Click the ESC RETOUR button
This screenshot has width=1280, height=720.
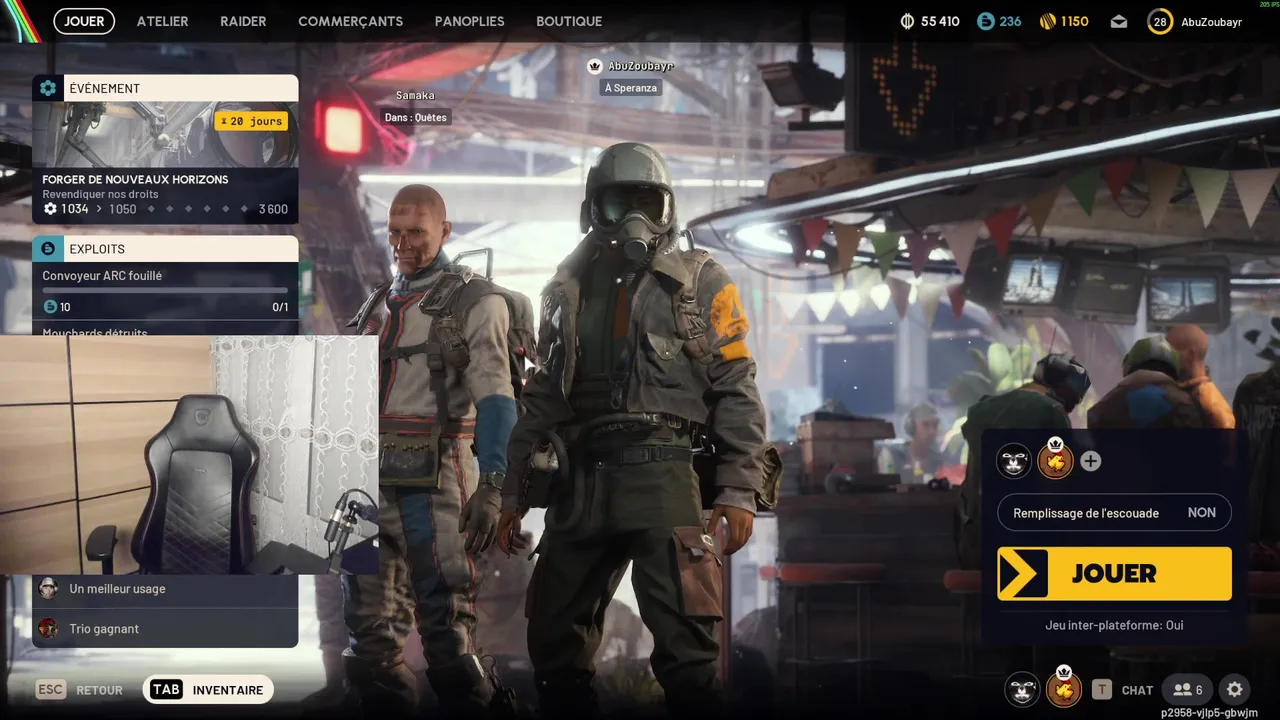(x=79, y=690)
